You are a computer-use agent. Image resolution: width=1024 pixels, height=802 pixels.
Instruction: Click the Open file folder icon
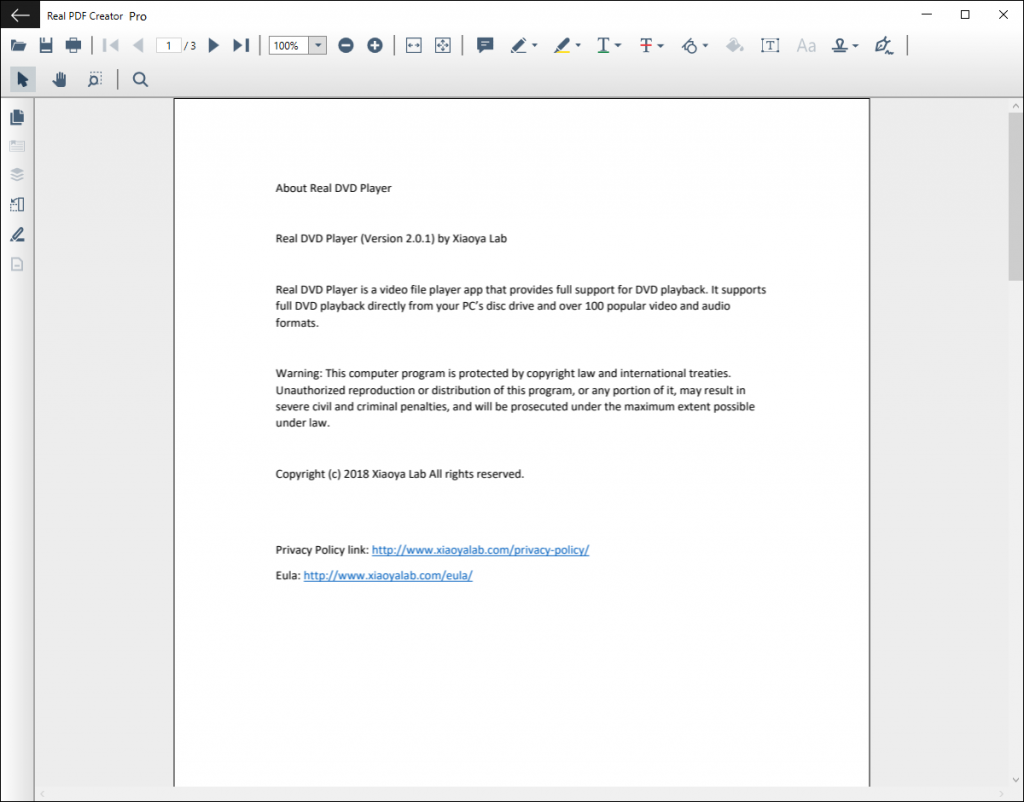tap(18, 45)
